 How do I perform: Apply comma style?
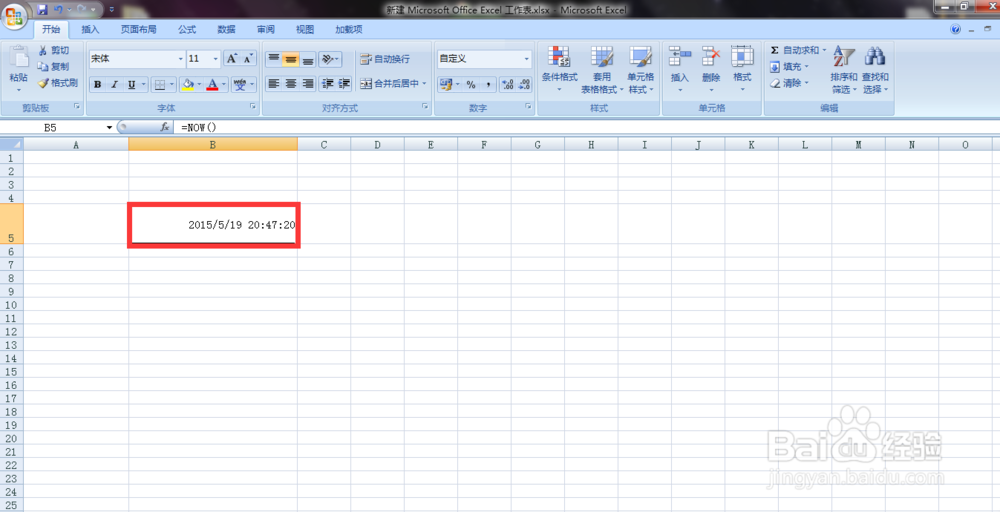click(488, 84)
